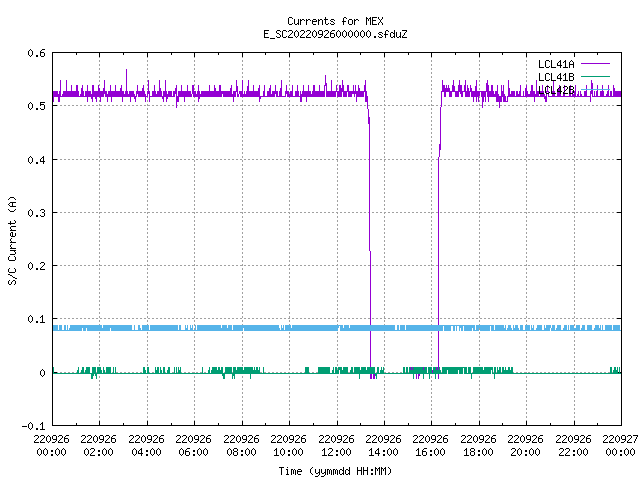Viewport: 640px width, 480px height.
Task: Click the 0.3 y-axis tick label
Action: pos(36,213)
